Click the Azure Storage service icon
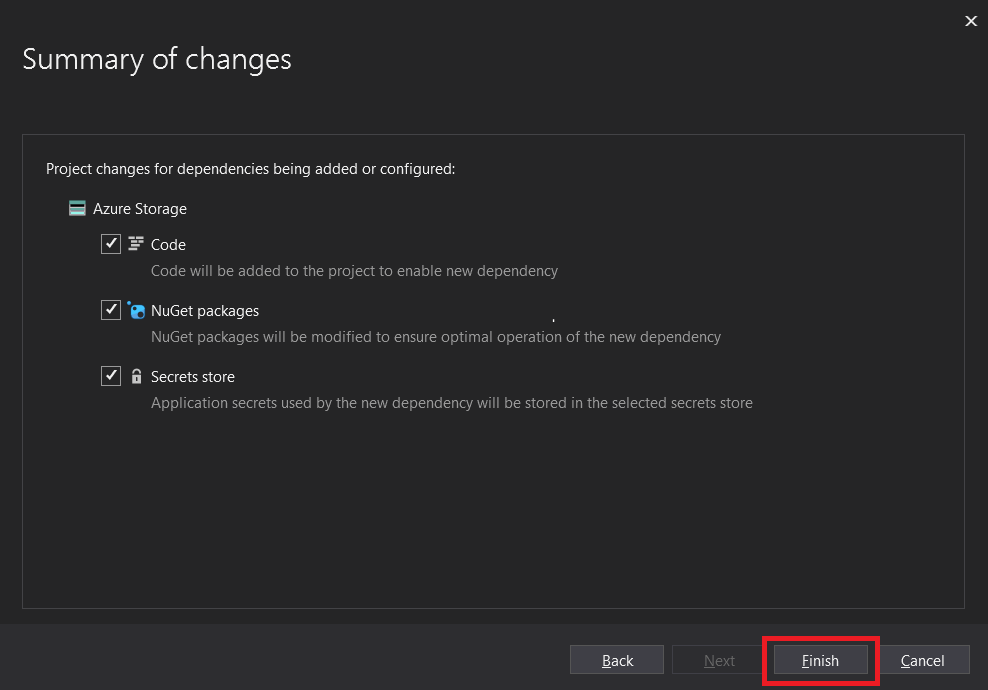 click(x=77, y=209)
